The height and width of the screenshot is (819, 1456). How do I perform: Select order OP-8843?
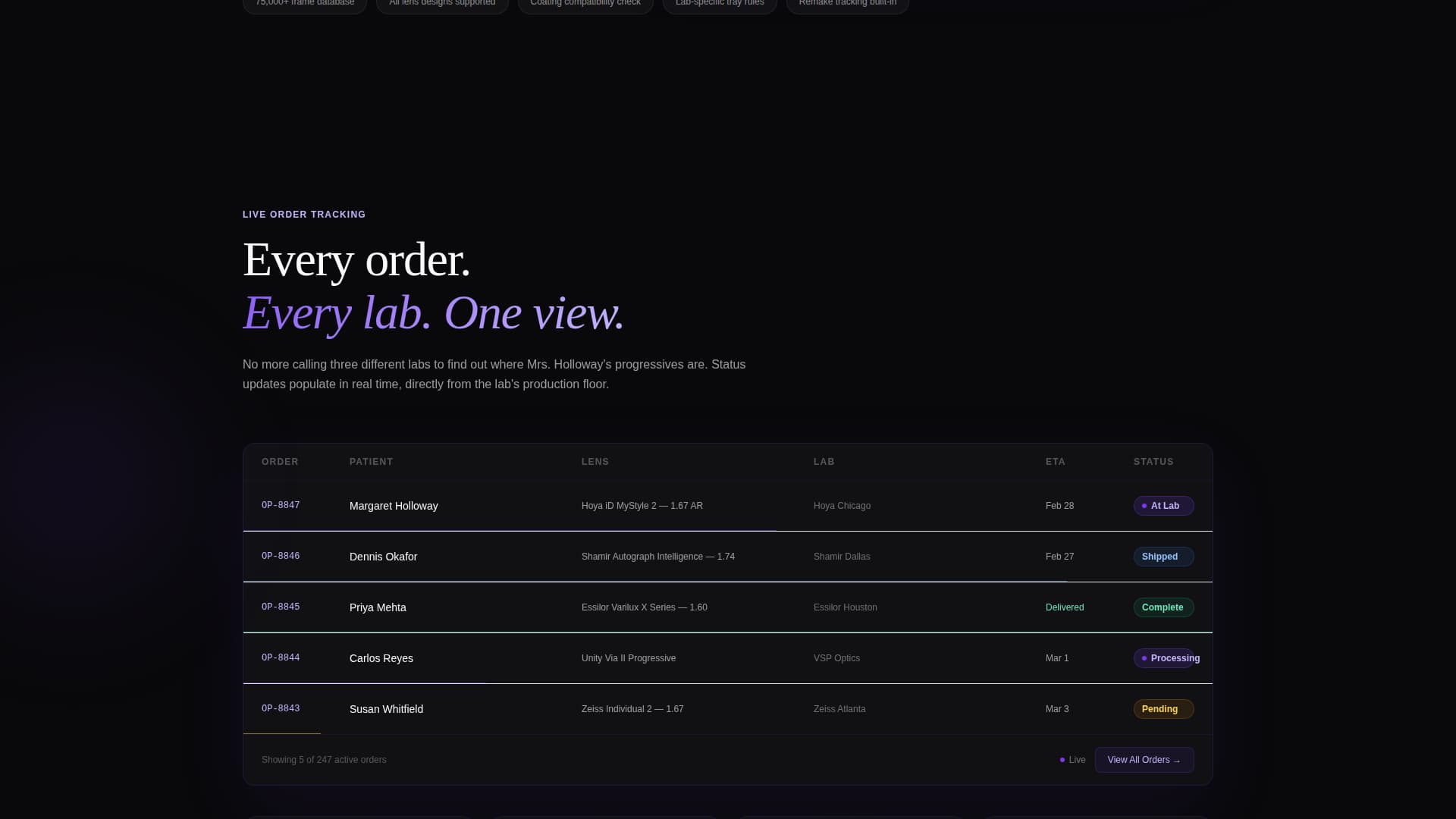point(281,708)
